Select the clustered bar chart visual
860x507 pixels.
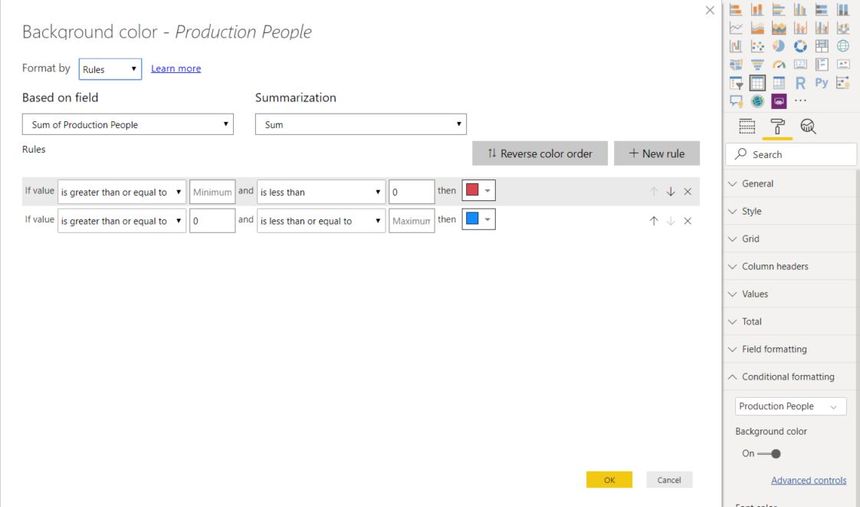[x=779, y=9]
